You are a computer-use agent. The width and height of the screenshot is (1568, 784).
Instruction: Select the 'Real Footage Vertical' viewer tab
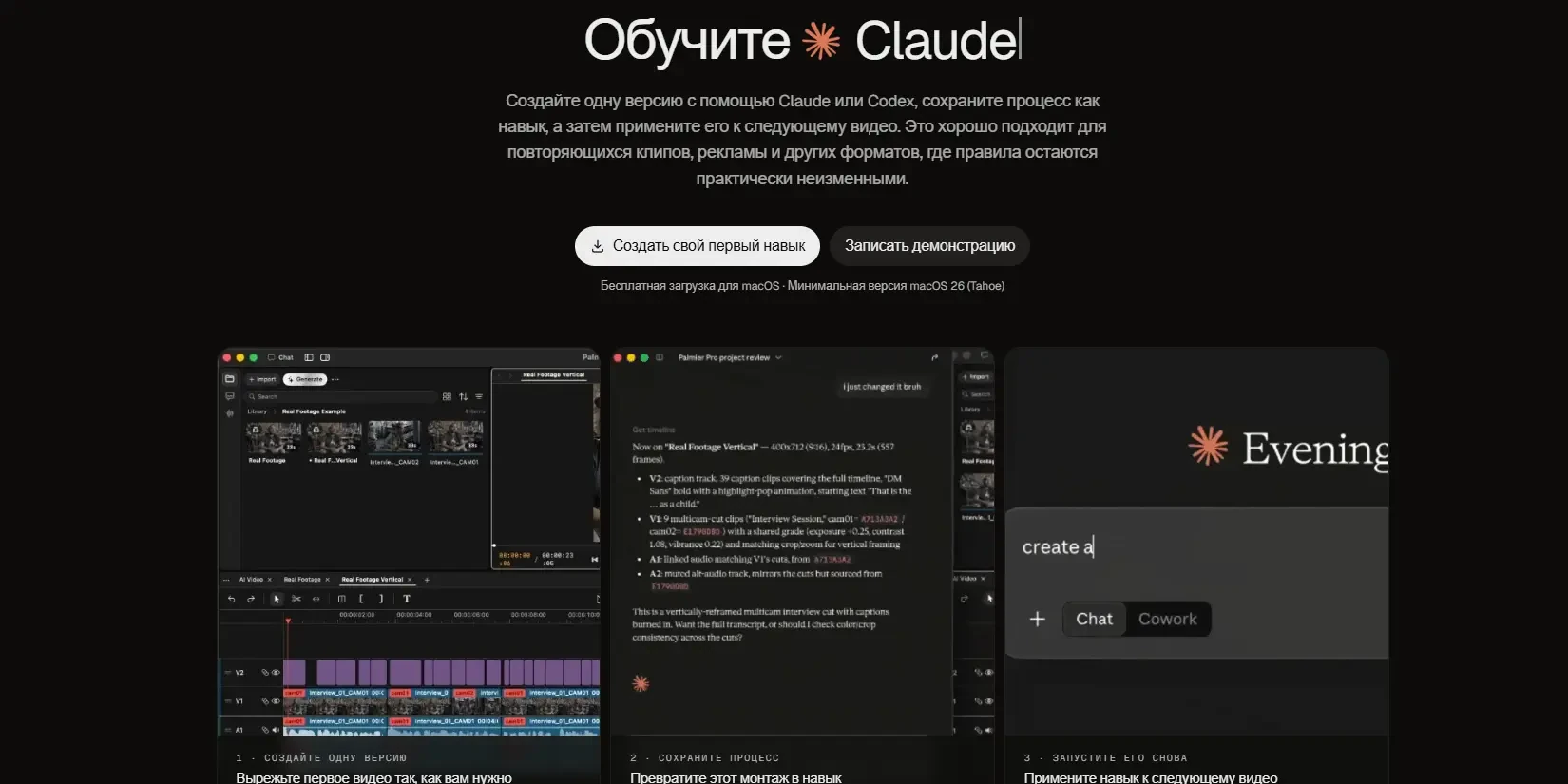click(x=554, y=375)
